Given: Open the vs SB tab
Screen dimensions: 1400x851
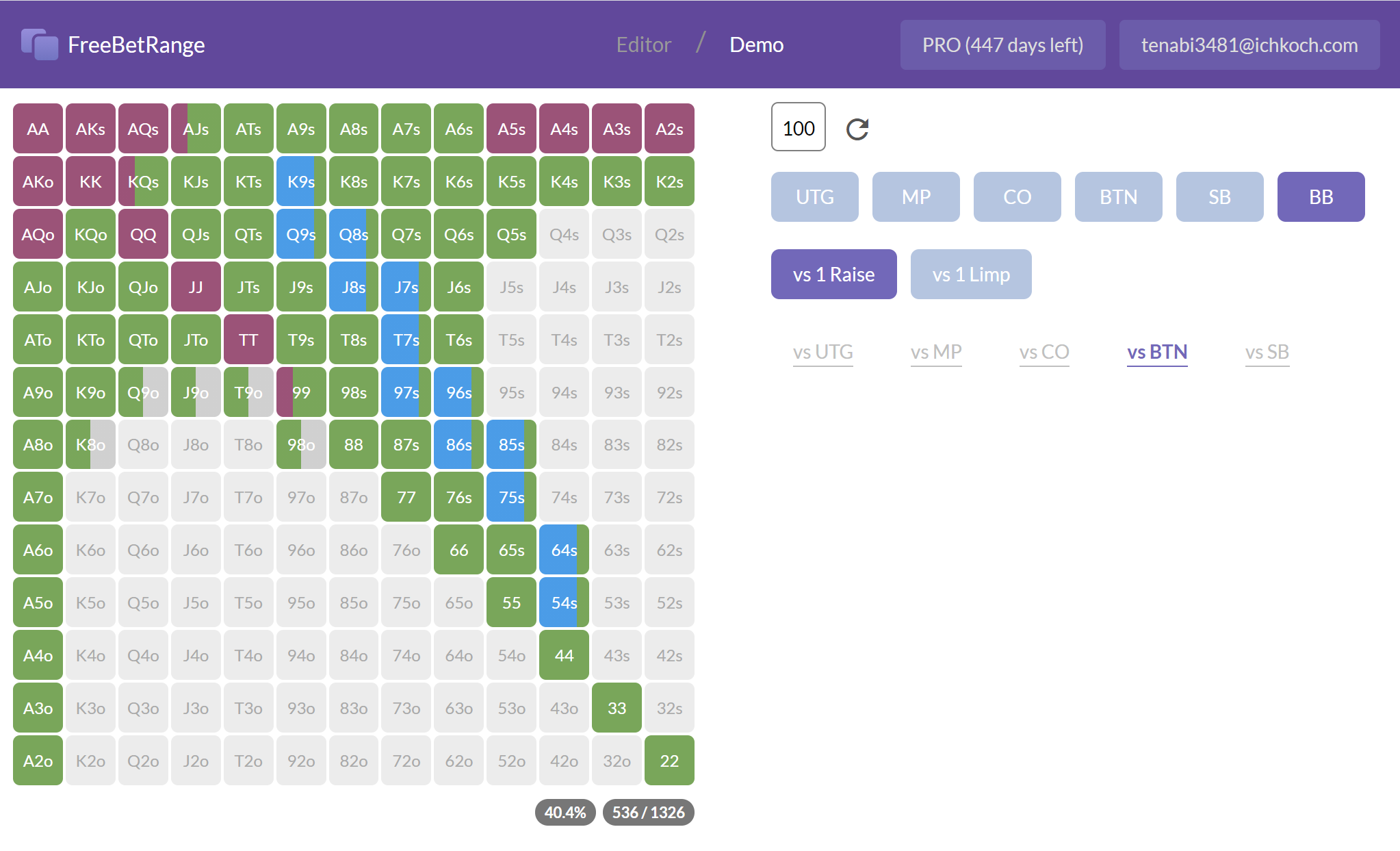Looking at the screenshot, I should (x=1267, y=352).
